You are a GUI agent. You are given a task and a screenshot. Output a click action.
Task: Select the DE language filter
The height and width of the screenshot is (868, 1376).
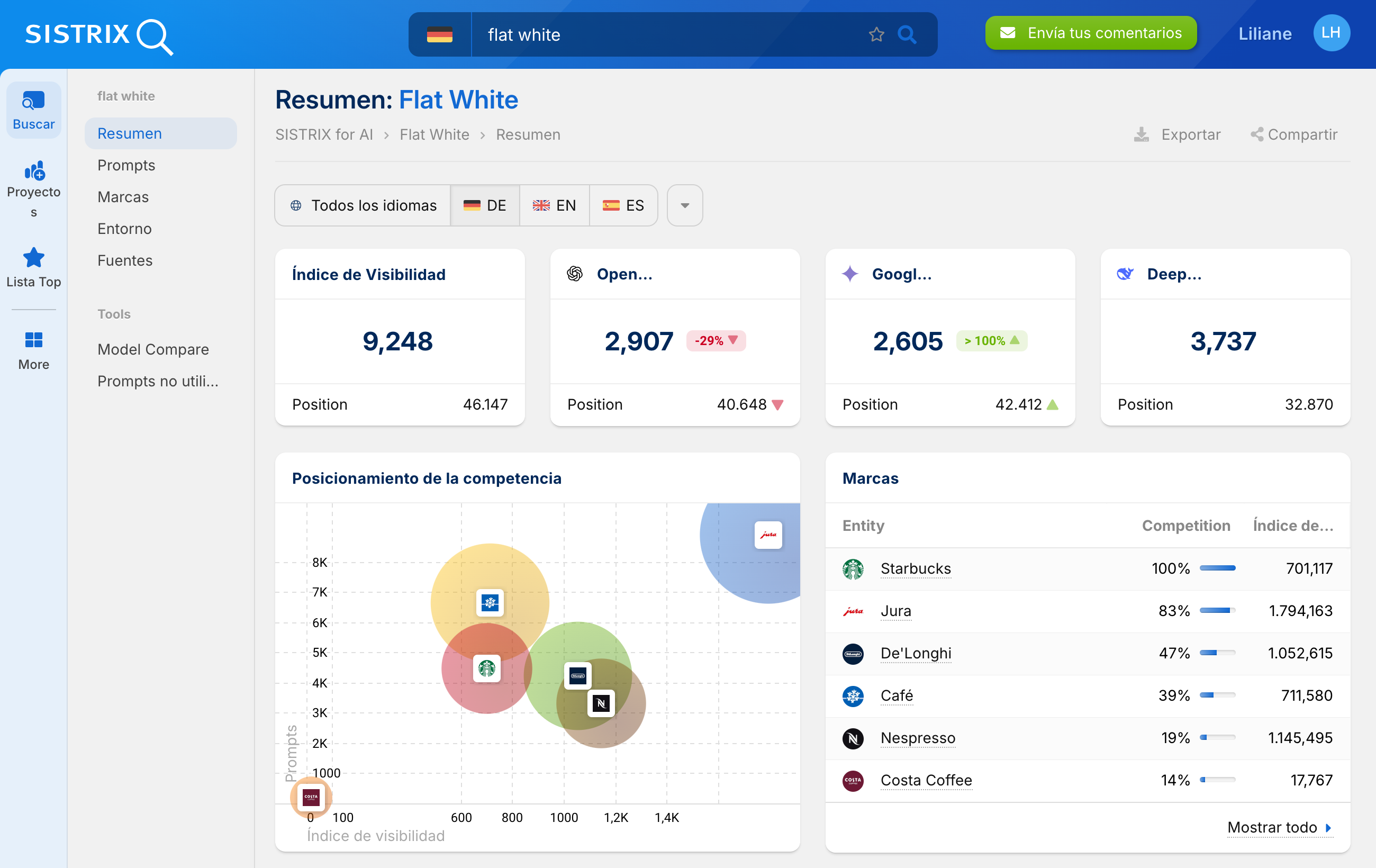[x=485, y=205]
